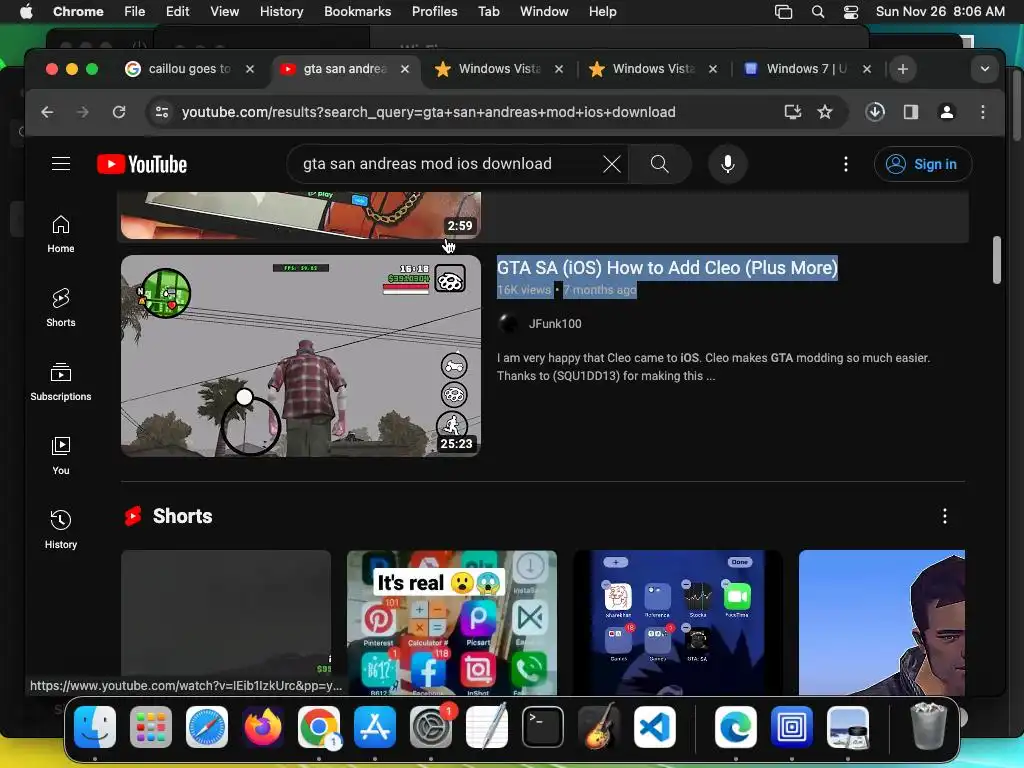This screenshot has width=1024, height=768.
Task: Click the Chrome address bar URL
Action: coord(428,112)
